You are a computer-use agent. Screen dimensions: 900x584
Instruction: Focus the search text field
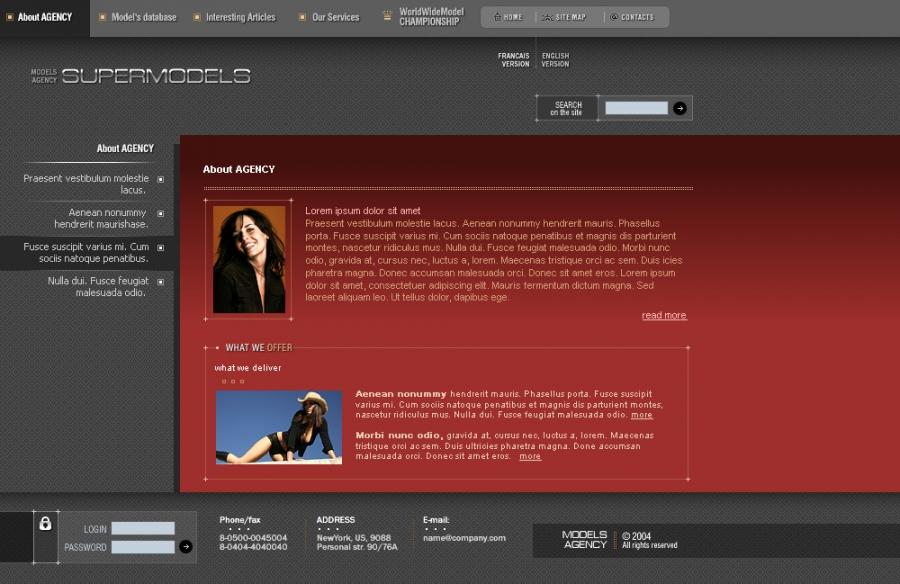click(x=636, y=108)
